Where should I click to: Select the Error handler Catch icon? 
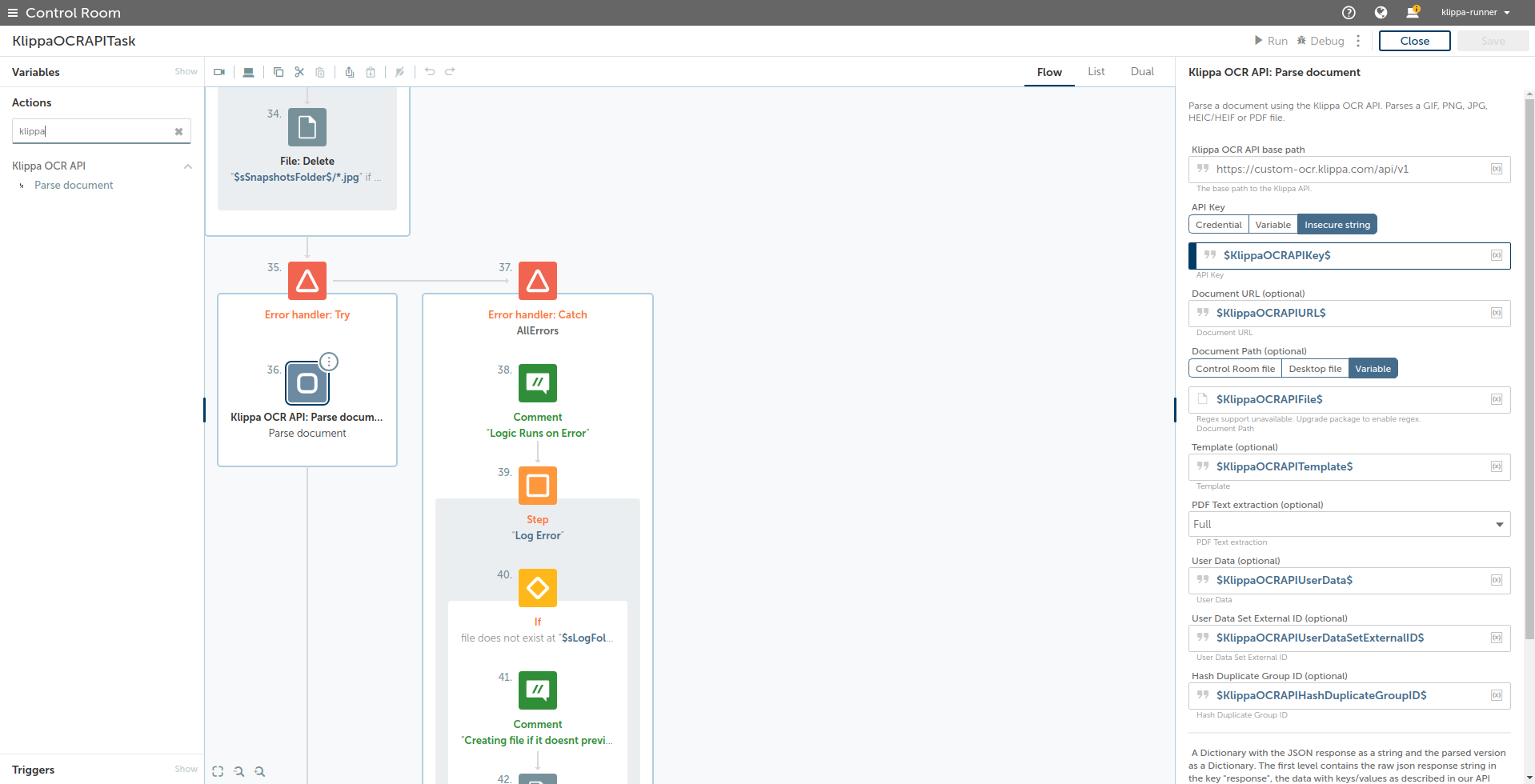coord(538,281)
